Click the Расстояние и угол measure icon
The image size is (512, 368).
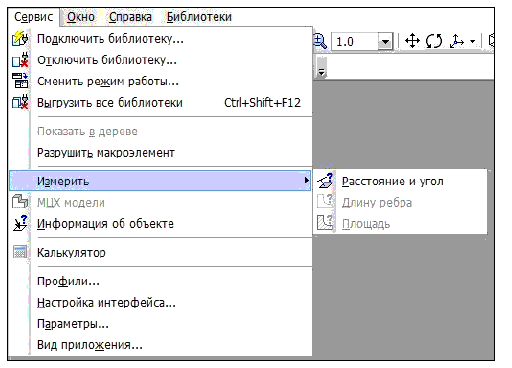tap(325, 181)
